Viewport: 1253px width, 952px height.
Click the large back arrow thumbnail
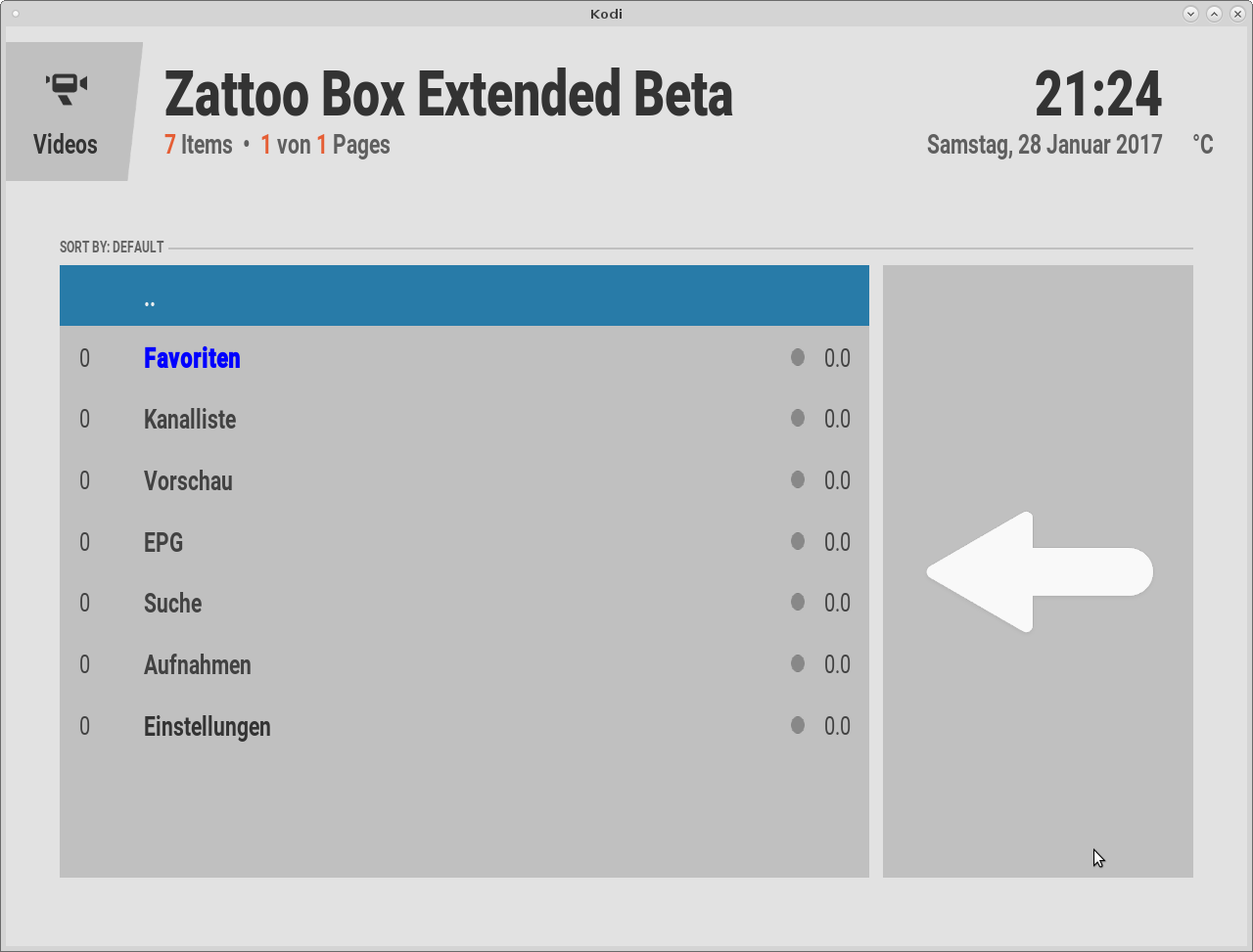point(1039,571)
